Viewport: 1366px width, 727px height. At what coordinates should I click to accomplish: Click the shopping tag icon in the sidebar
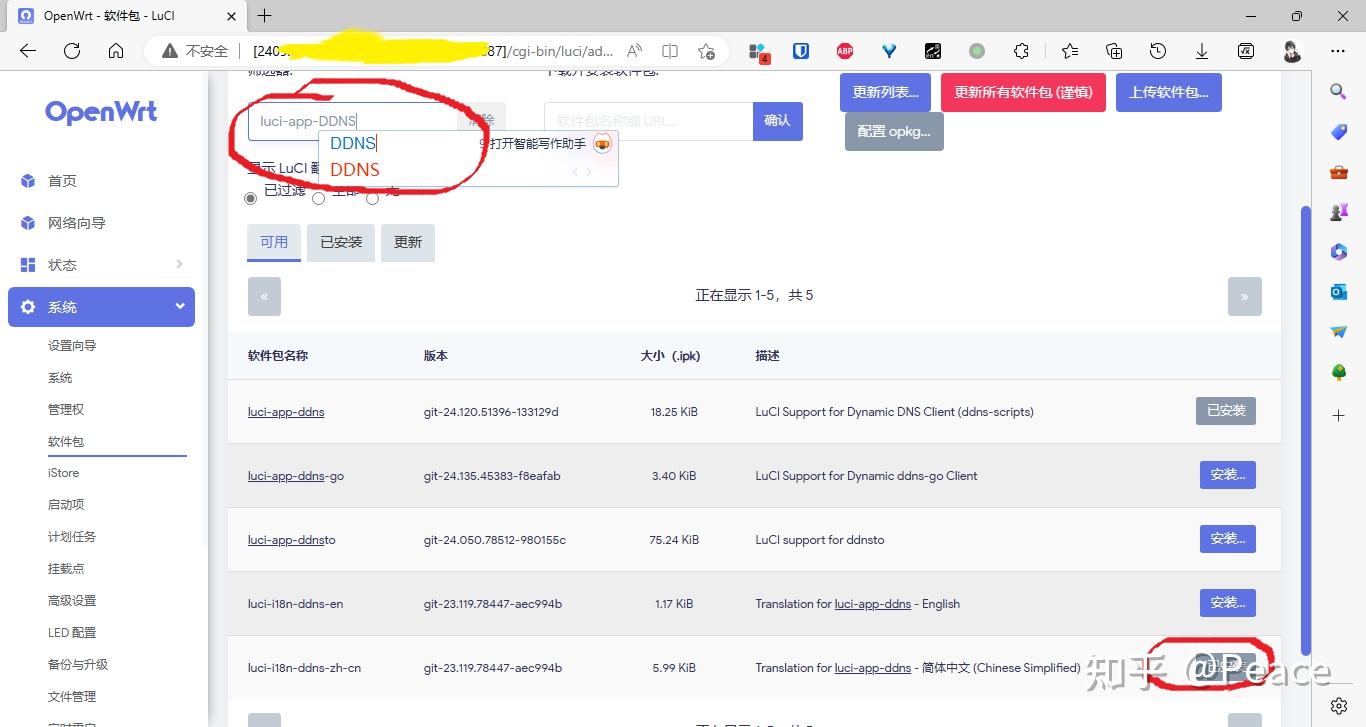(1337, 131)
